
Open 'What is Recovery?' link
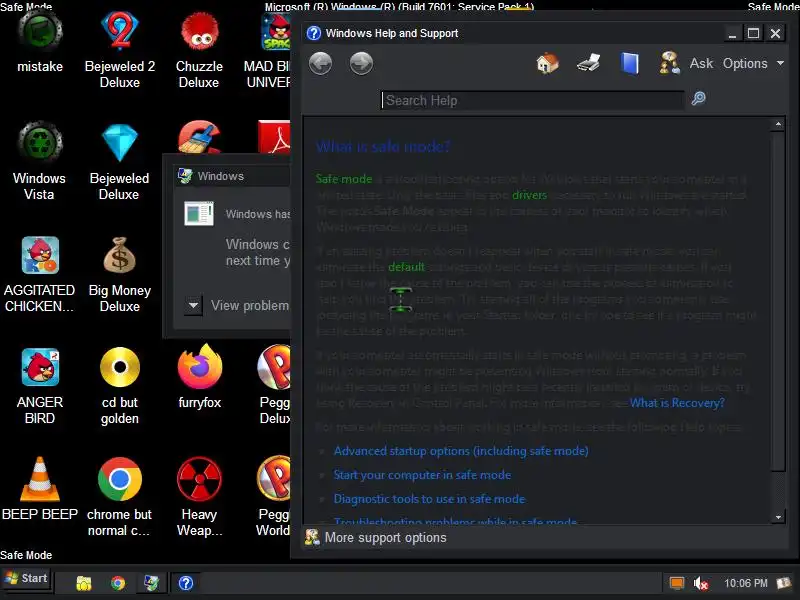click(677, 403)
